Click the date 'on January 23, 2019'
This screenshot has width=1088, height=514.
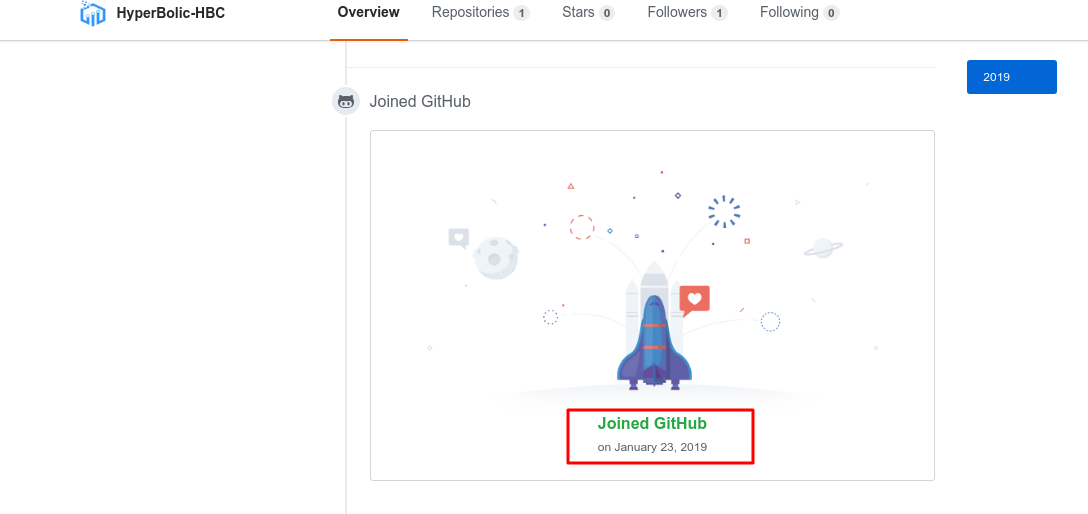click(652, 447)
